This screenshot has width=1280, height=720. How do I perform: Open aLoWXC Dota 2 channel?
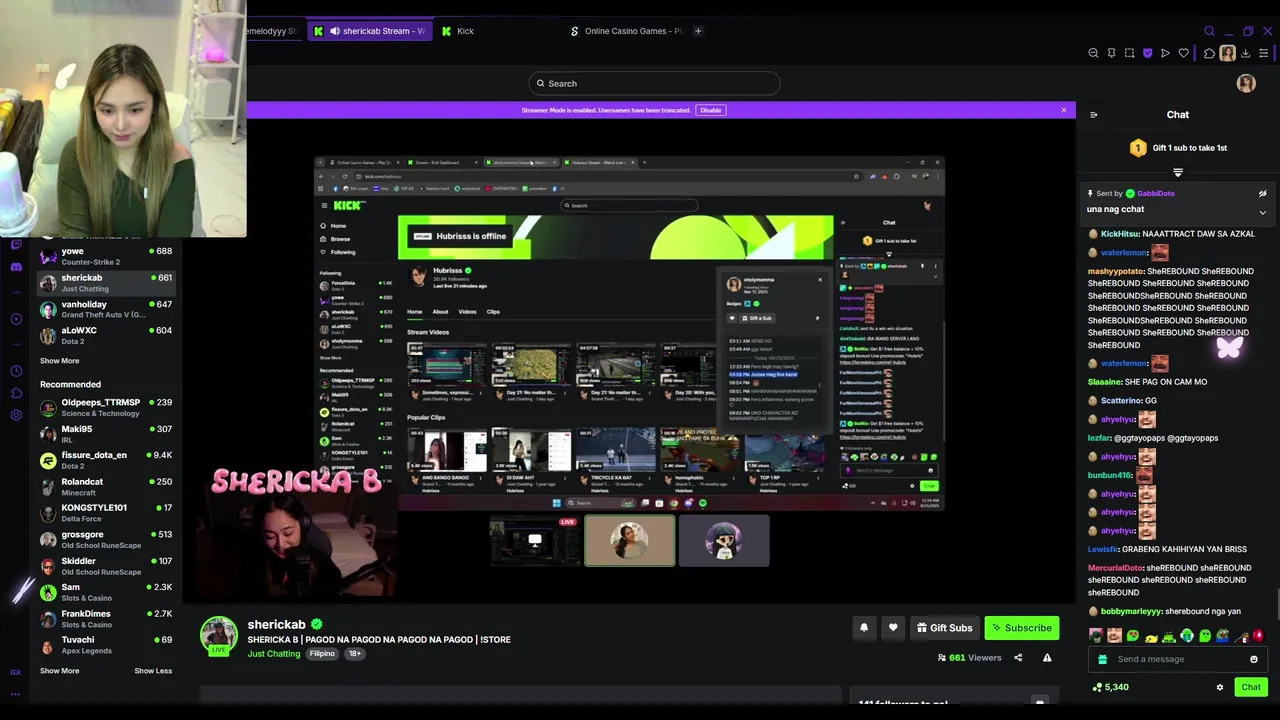[x=106, y=335]
